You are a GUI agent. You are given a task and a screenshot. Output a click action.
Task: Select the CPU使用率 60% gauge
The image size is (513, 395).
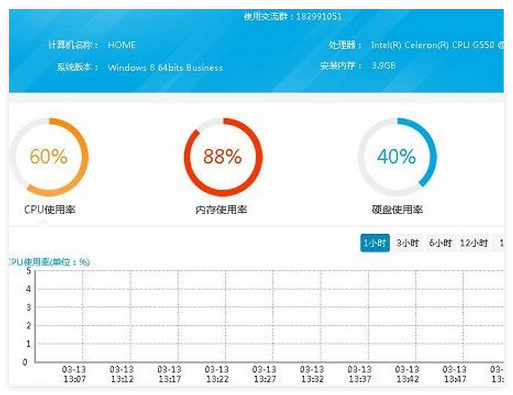[x=49, y=157]
